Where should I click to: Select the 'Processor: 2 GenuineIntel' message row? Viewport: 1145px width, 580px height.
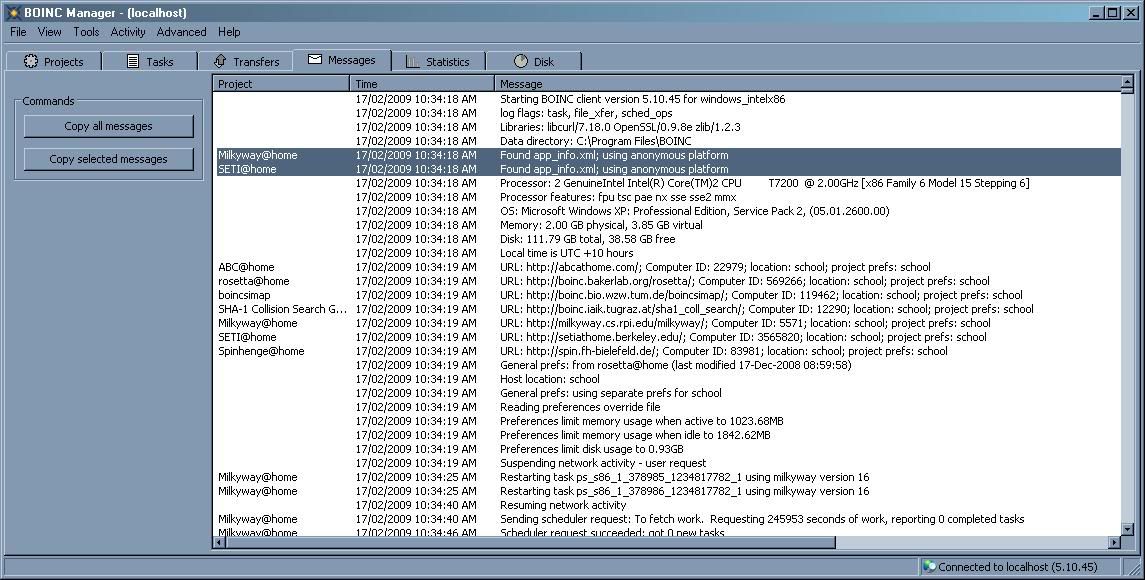(667, 183)
